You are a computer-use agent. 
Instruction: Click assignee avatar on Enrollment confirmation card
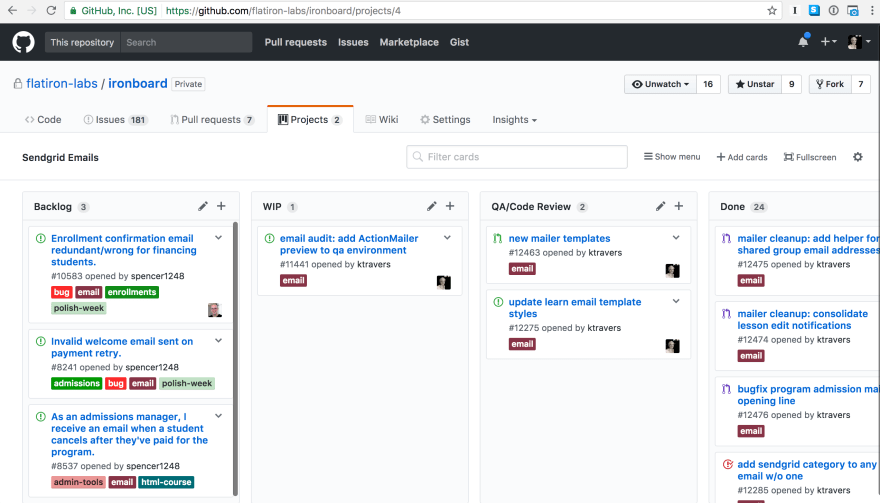click(214, 310)
